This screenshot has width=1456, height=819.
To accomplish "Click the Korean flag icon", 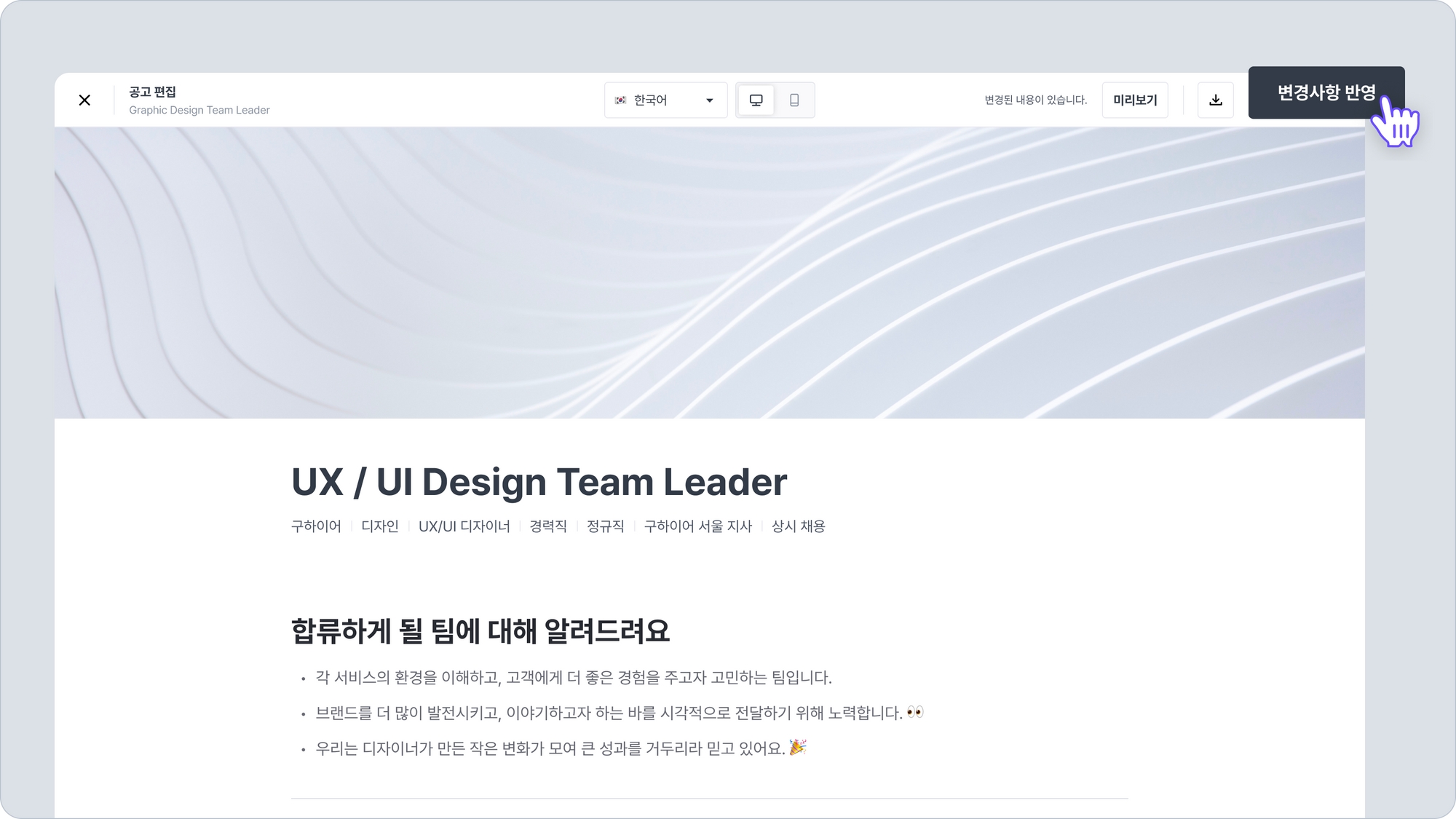I will 620,100.
